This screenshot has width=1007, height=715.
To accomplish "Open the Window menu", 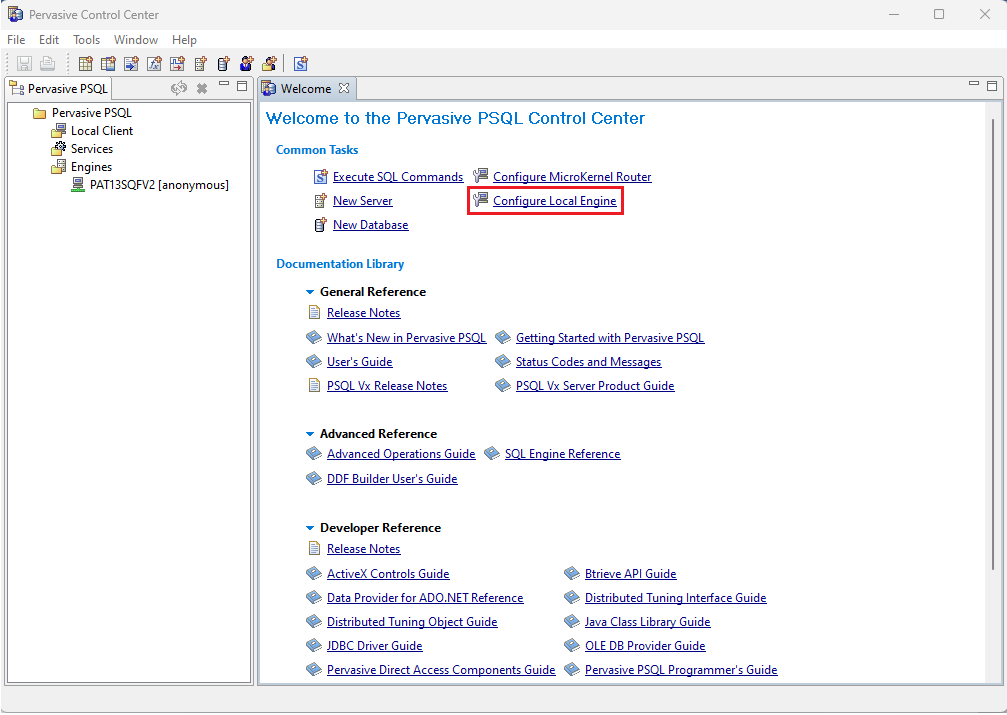I will pos(136,40).
